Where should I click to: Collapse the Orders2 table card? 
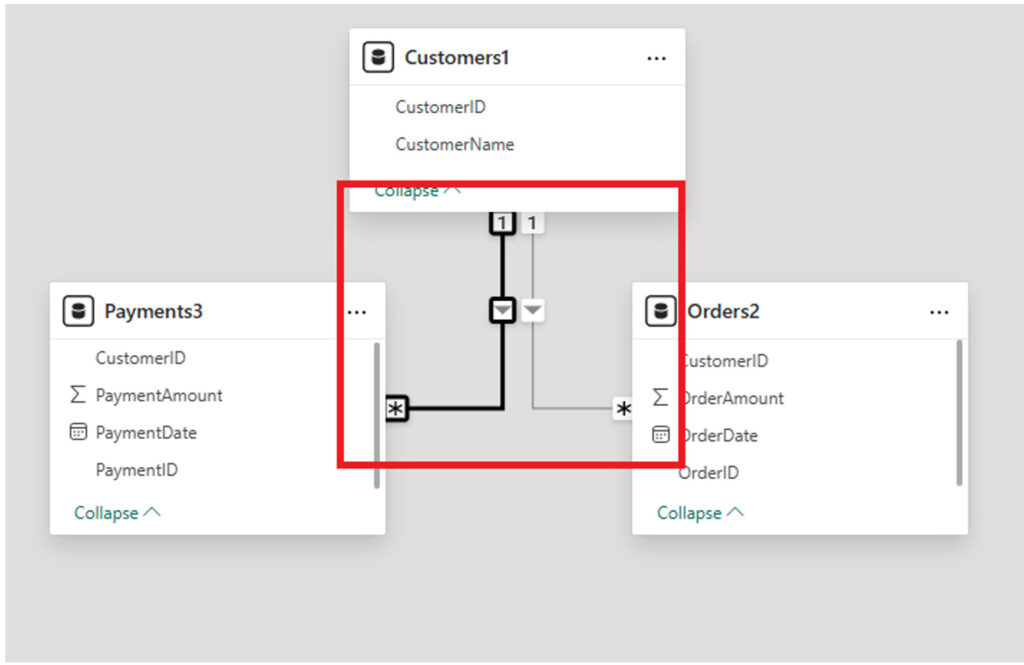700,513
